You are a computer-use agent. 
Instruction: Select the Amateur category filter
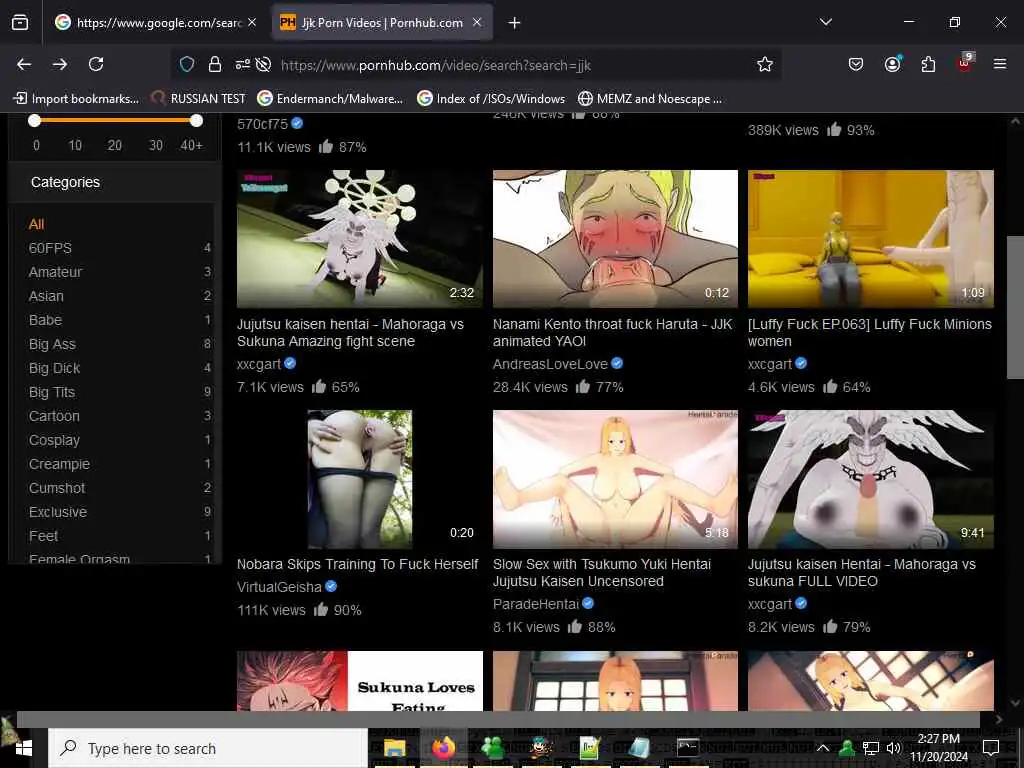point(56,272)
